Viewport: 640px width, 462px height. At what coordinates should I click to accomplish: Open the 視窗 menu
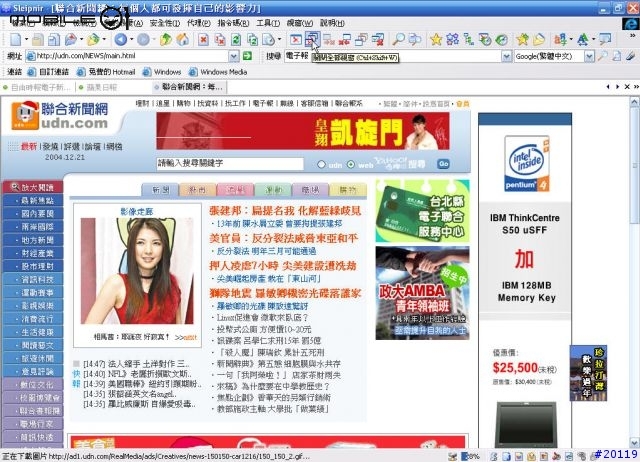coord(300,23)
